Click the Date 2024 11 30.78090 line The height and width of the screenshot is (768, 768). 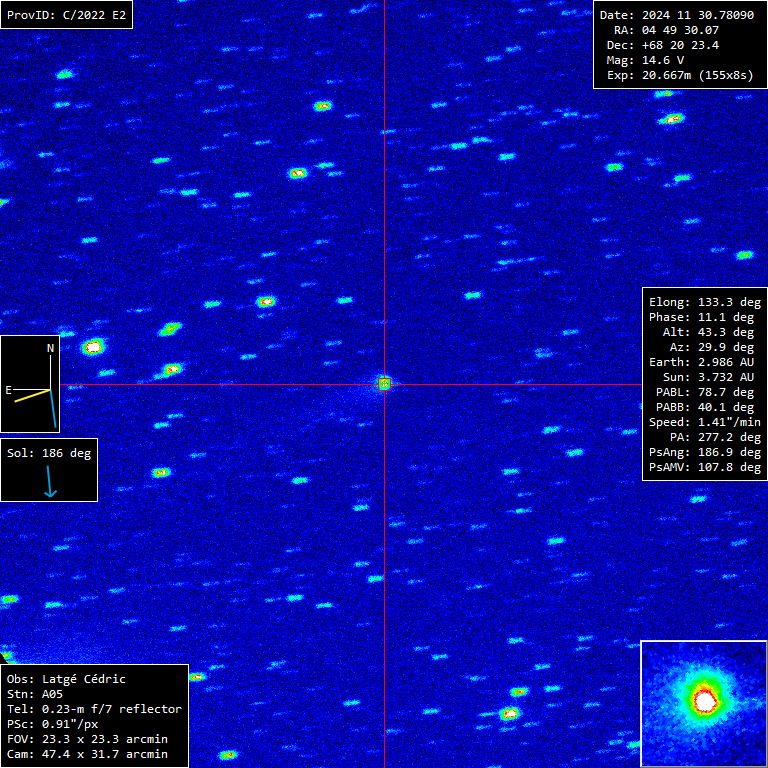tap(677, 15)
